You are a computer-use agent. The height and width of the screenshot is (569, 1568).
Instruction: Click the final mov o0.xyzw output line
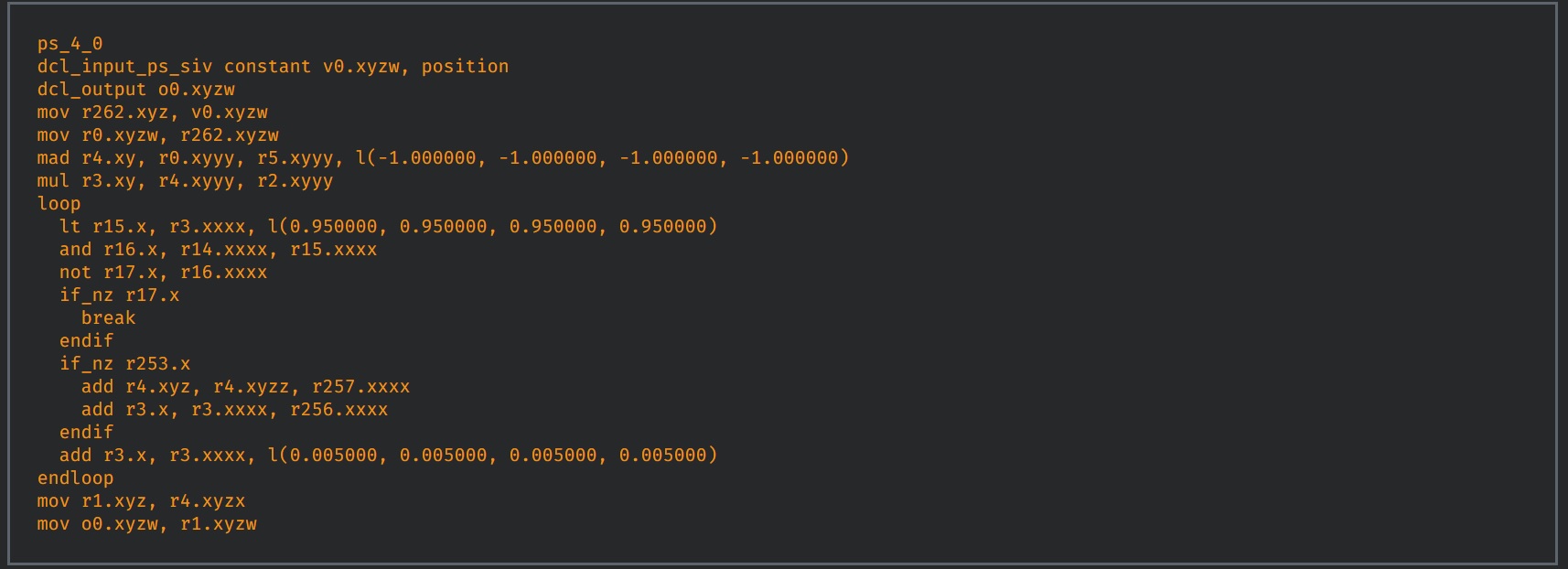click(x=146, y=524)
